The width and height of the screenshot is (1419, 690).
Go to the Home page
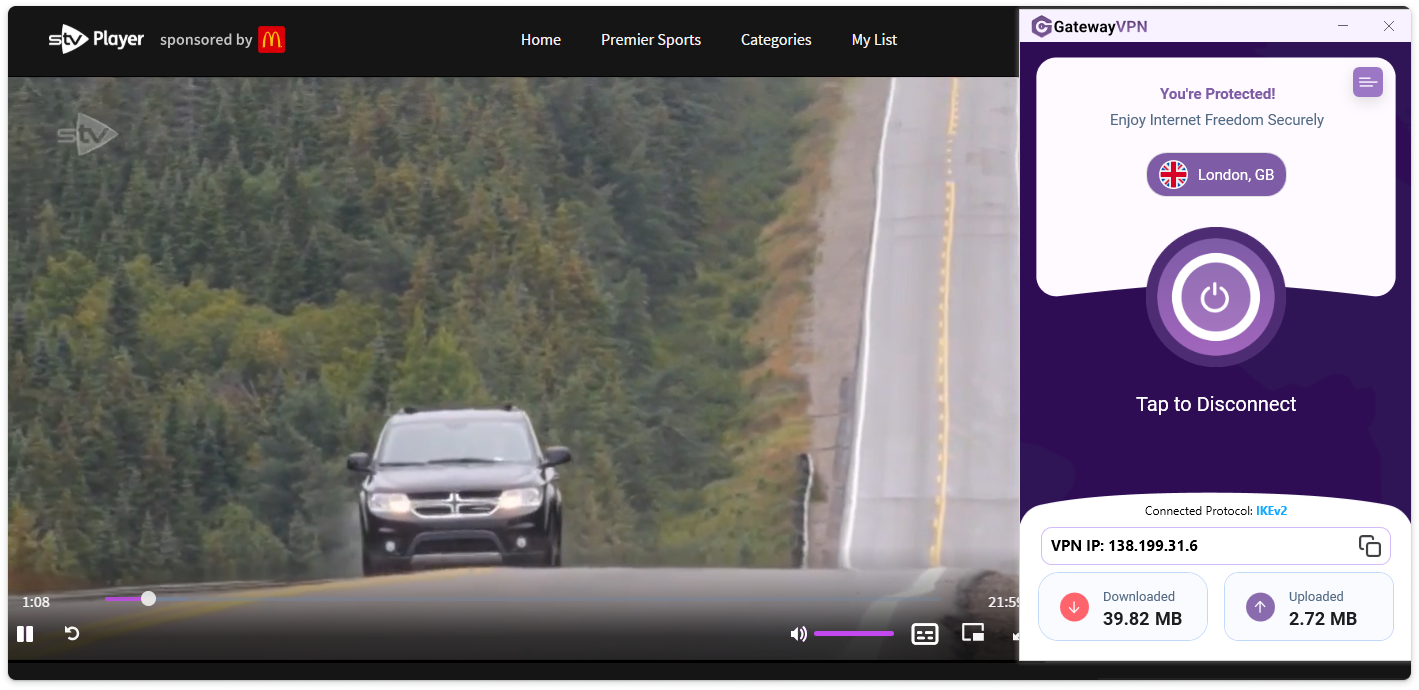(540, 40)
